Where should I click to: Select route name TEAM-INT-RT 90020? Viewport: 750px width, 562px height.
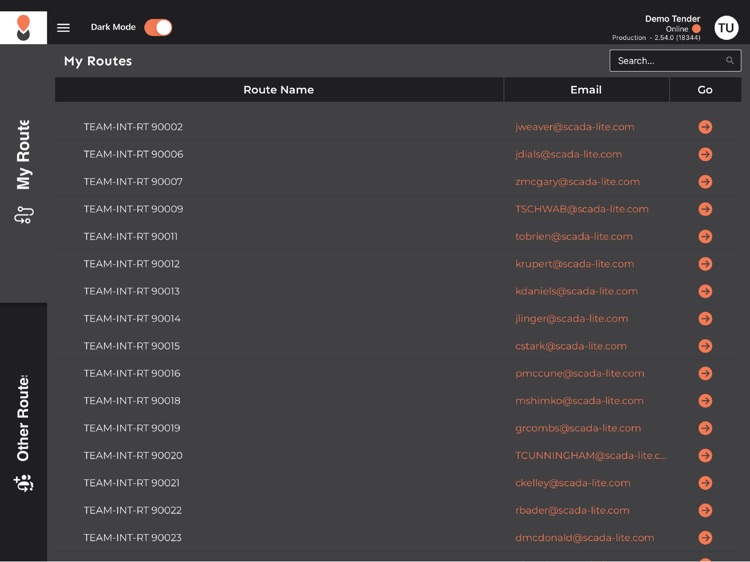(x=133, y=455)
